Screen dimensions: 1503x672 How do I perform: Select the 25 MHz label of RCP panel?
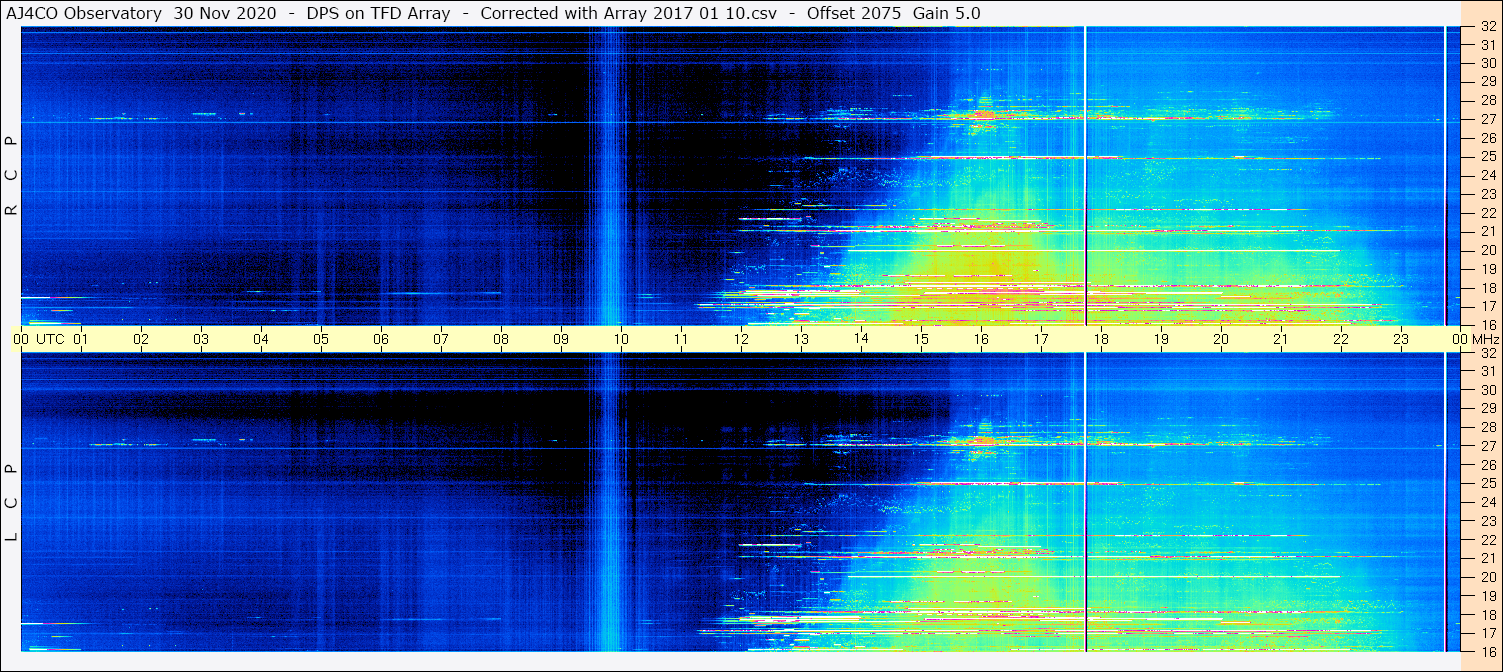click(1488, 156)
